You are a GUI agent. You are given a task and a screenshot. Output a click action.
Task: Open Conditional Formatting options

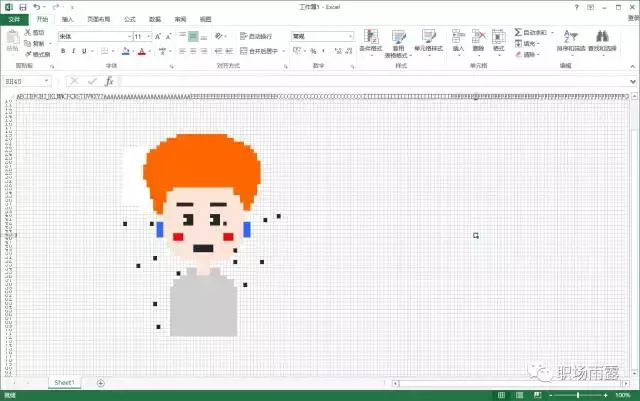(371, 42)
